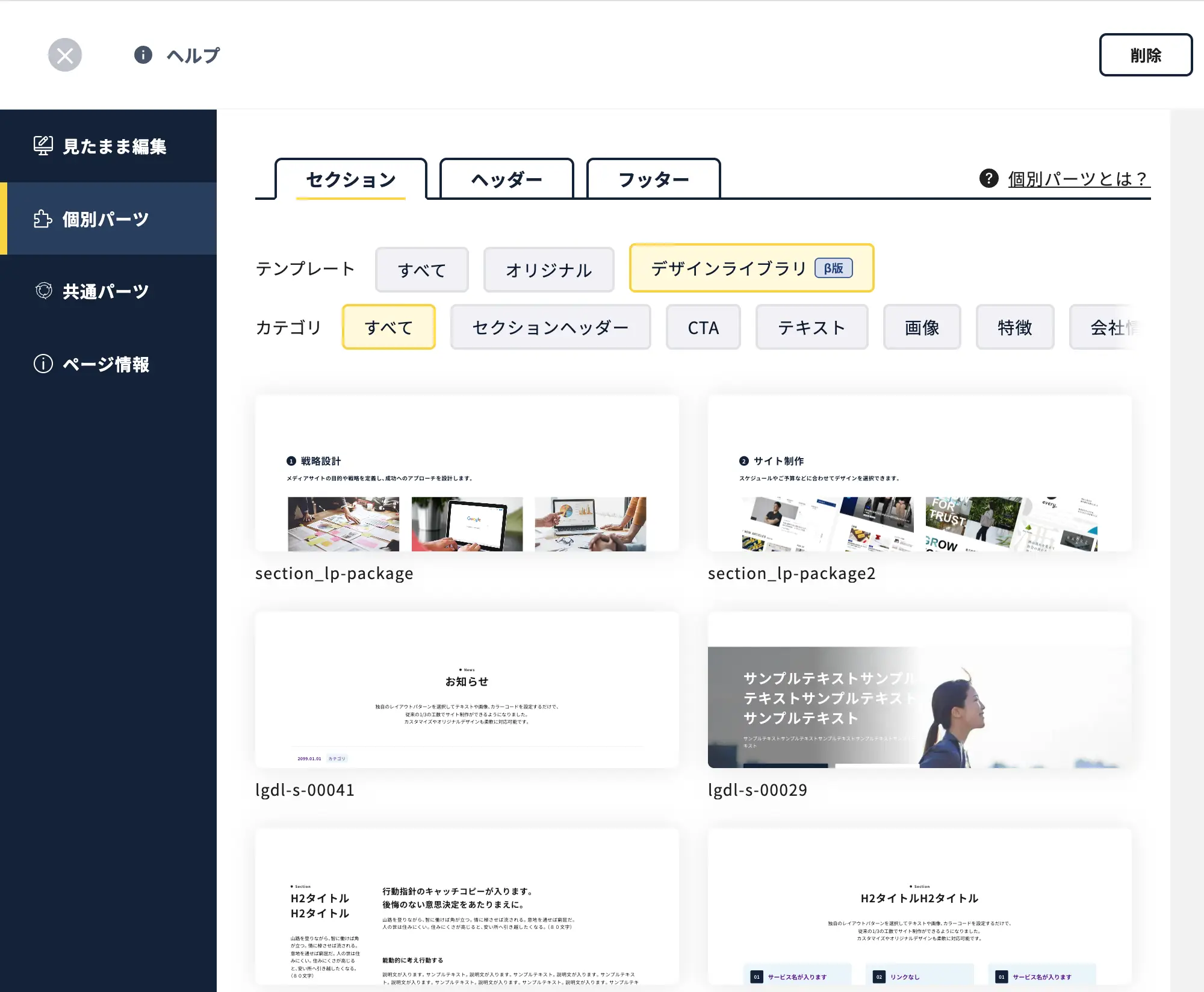Toggle template filter to すべて

421,270
